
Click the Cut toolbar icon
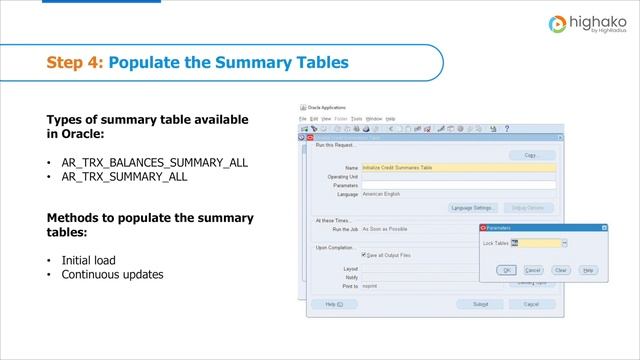point(392,129)
